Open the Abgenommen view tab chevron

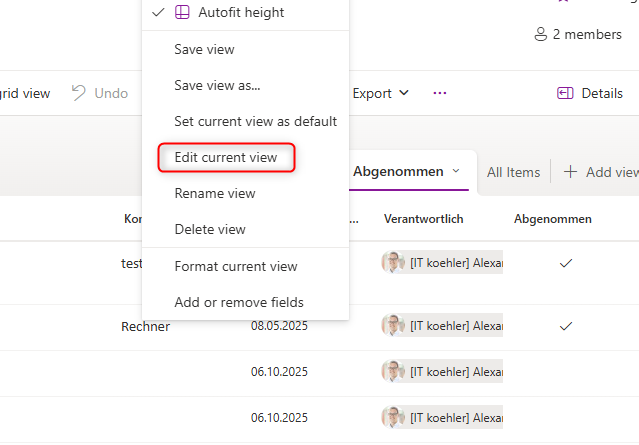click(x=456, y=171)
